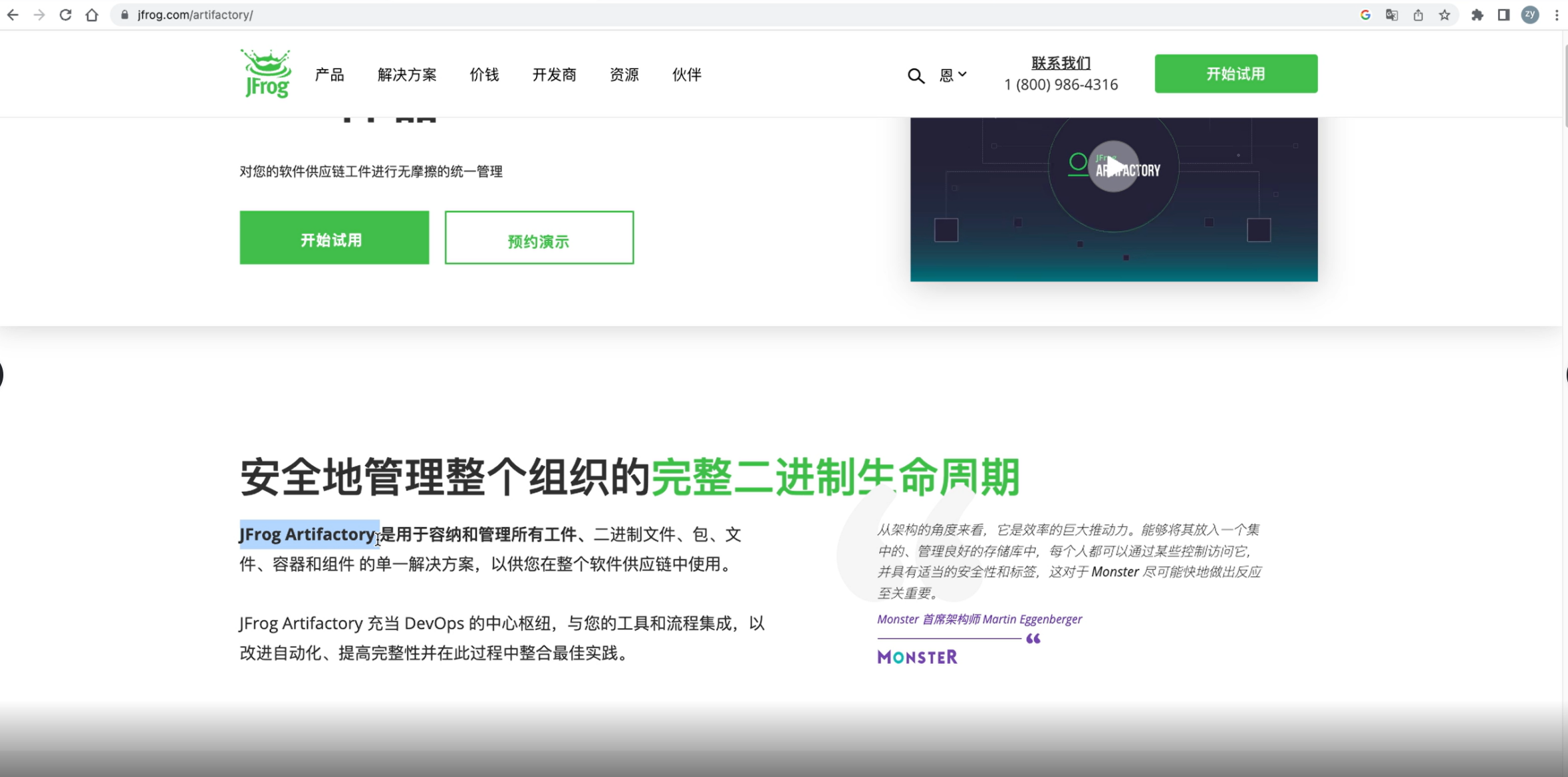Reload the JFrog page
The height and width of the screenshot is (777, 1568).
(x=65, y=15)
